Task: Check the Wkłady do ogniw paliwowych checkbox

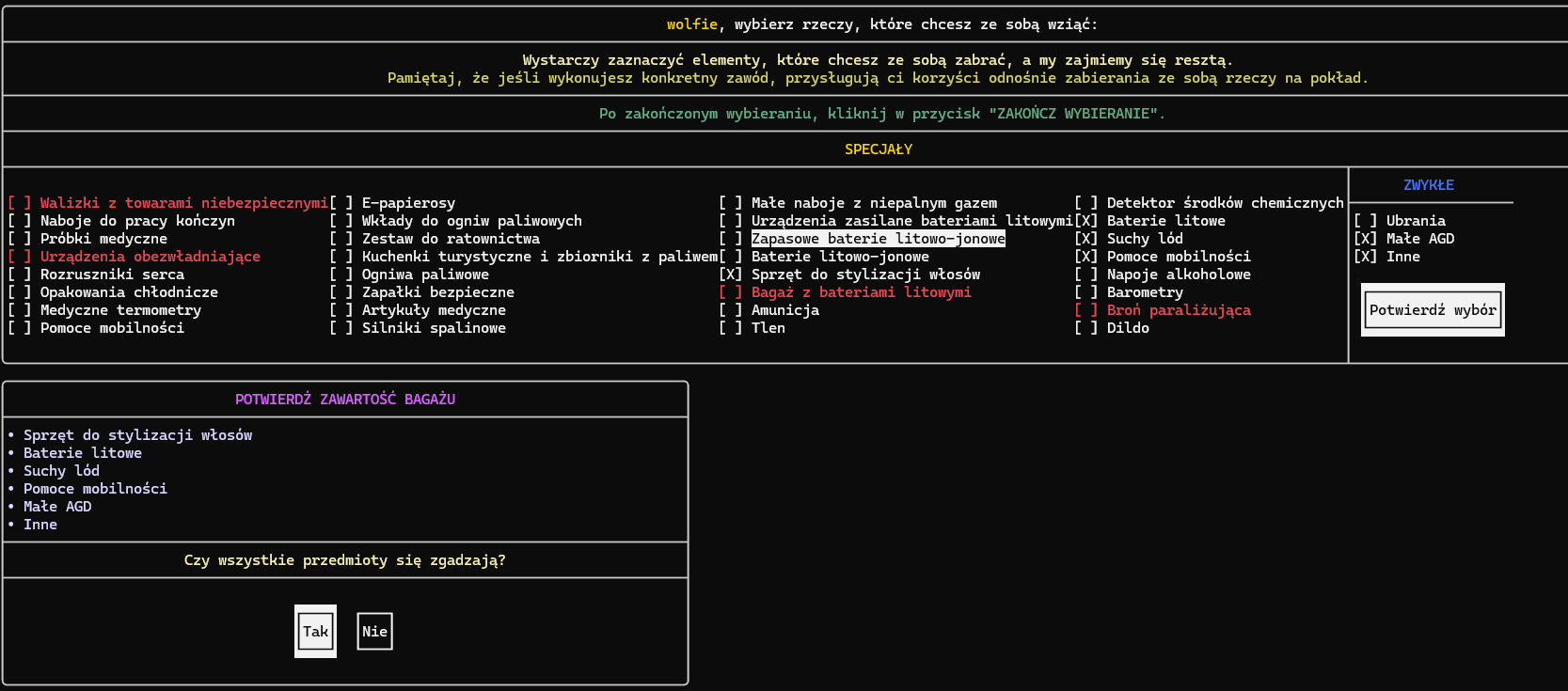Action: tap(341, 221)
